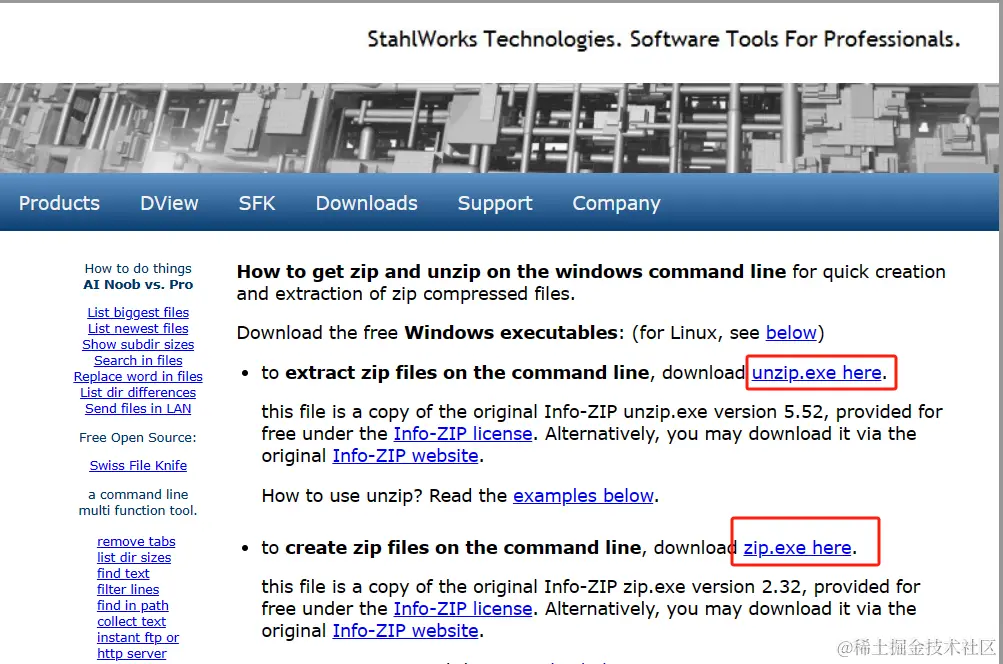Viewport: 1003px width, 664px height.
Task: Open Info-ZIP license link under zip.exe
Action: (462, 608)
